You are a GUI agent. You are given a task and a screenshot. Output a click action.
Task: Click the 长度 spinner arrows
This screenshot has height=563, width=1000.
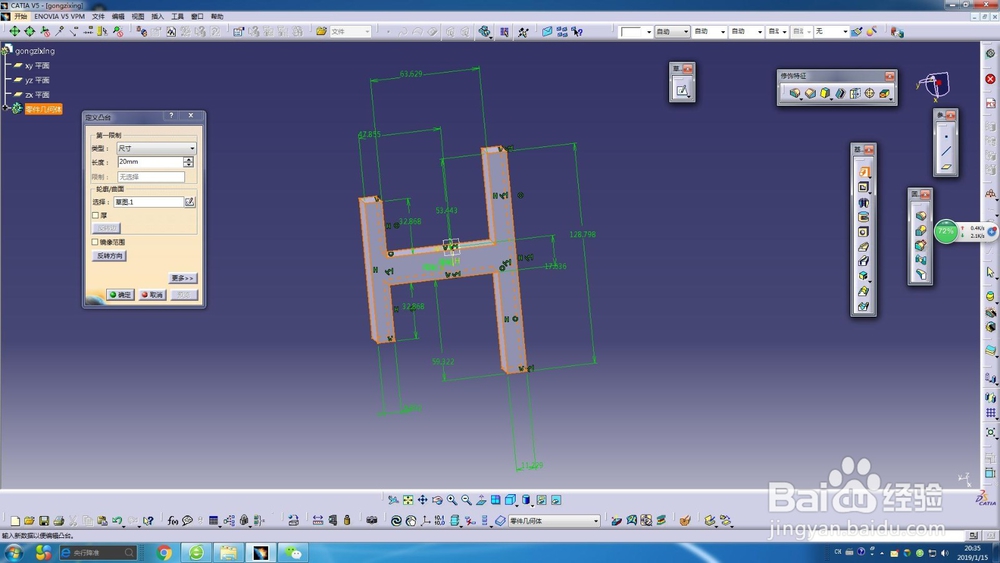[x=189, y=162]
